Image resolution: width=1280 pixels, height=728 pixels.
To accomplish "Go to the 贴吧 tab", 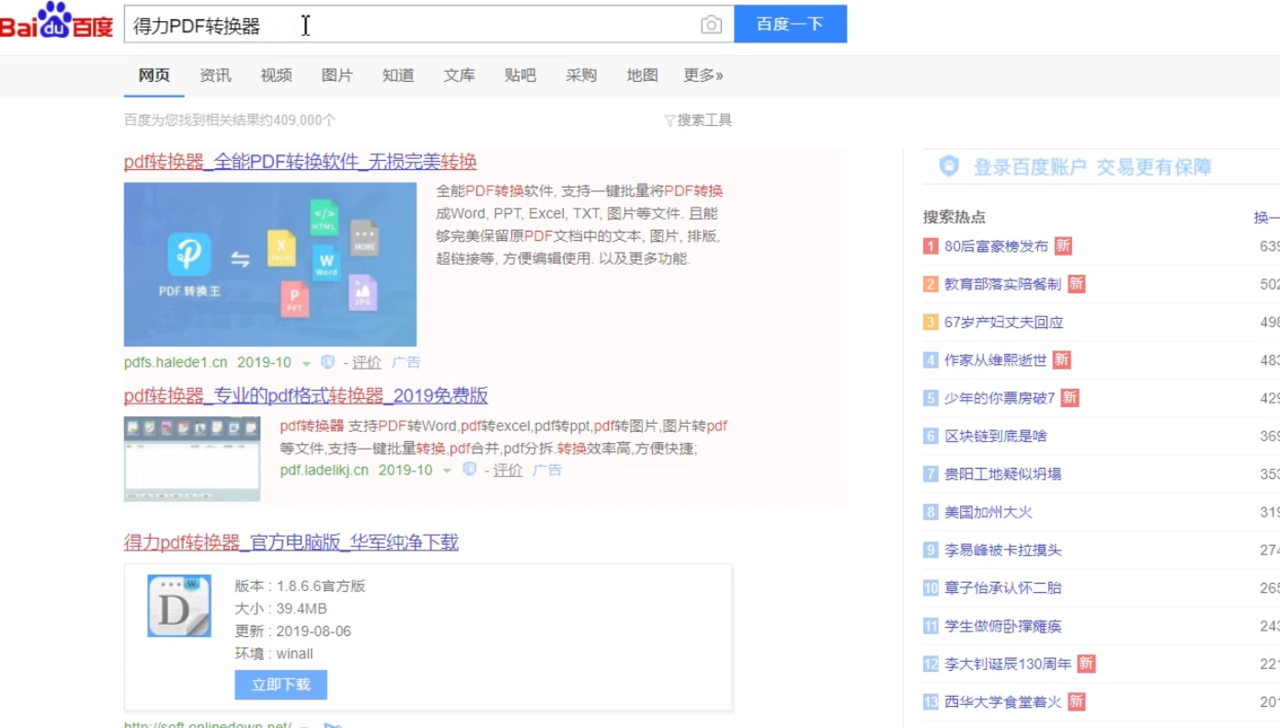I will pyautogui.click(x=520, y=75).
